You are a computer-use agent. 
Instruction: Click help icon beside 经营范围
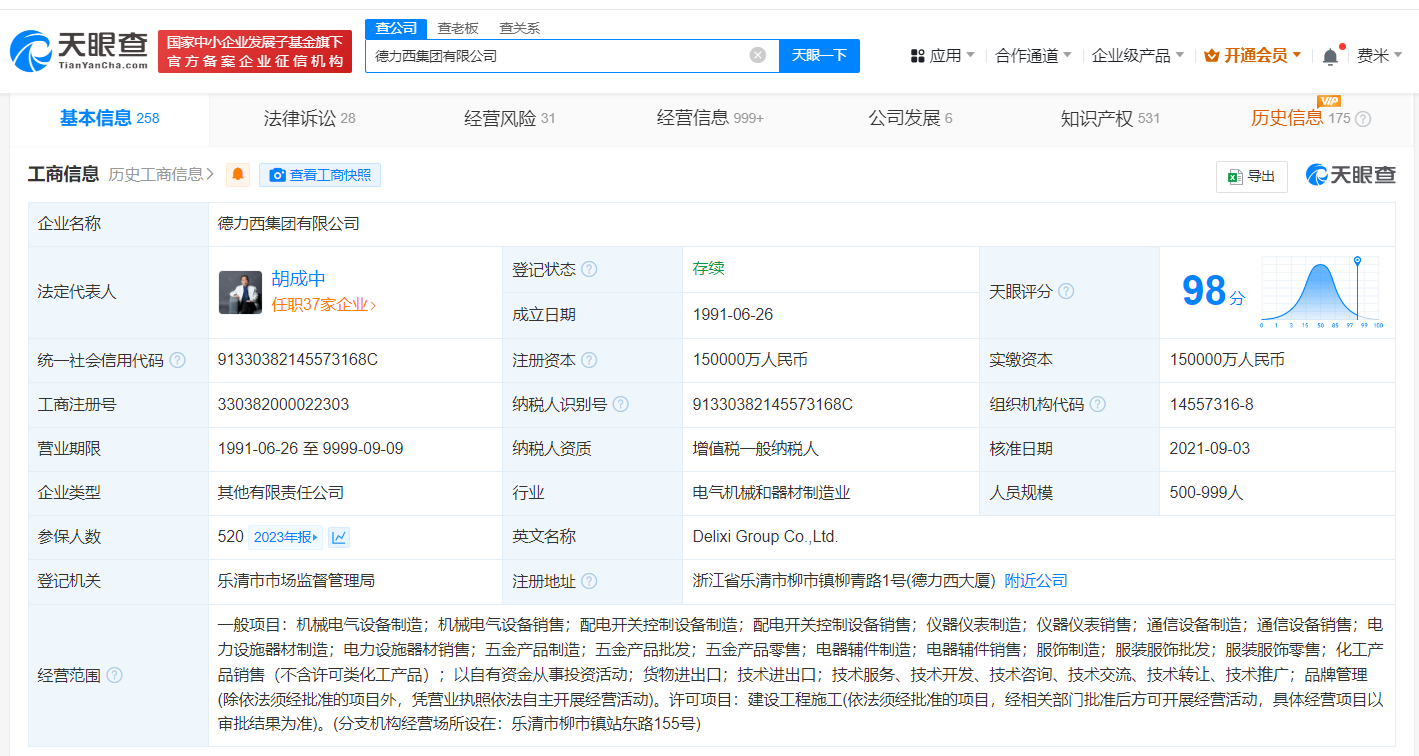pos(114,675)
